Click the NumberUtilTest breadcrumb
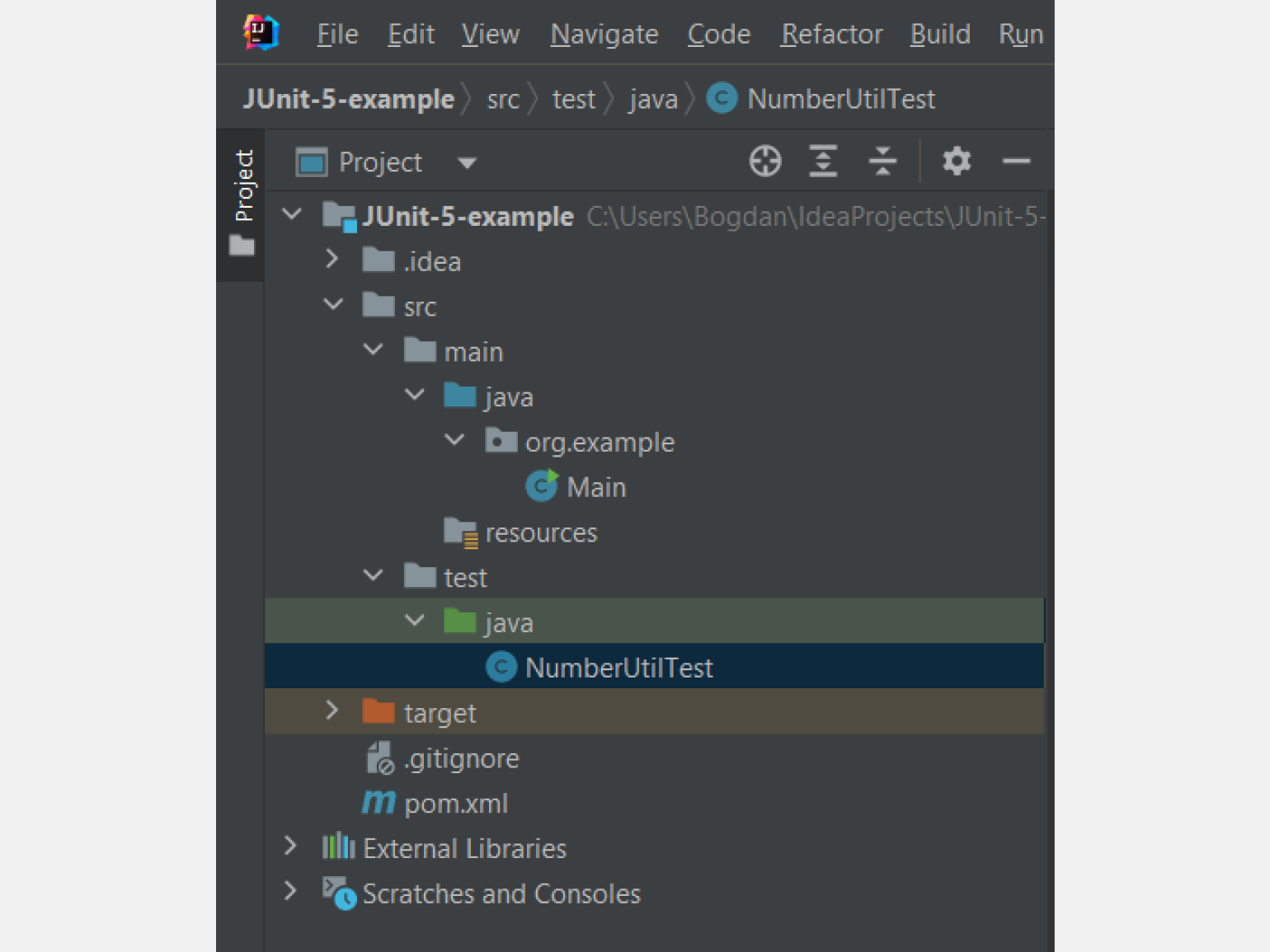Screen dimensions: 1270x952 pyautogui.click(x=822, y=99)
